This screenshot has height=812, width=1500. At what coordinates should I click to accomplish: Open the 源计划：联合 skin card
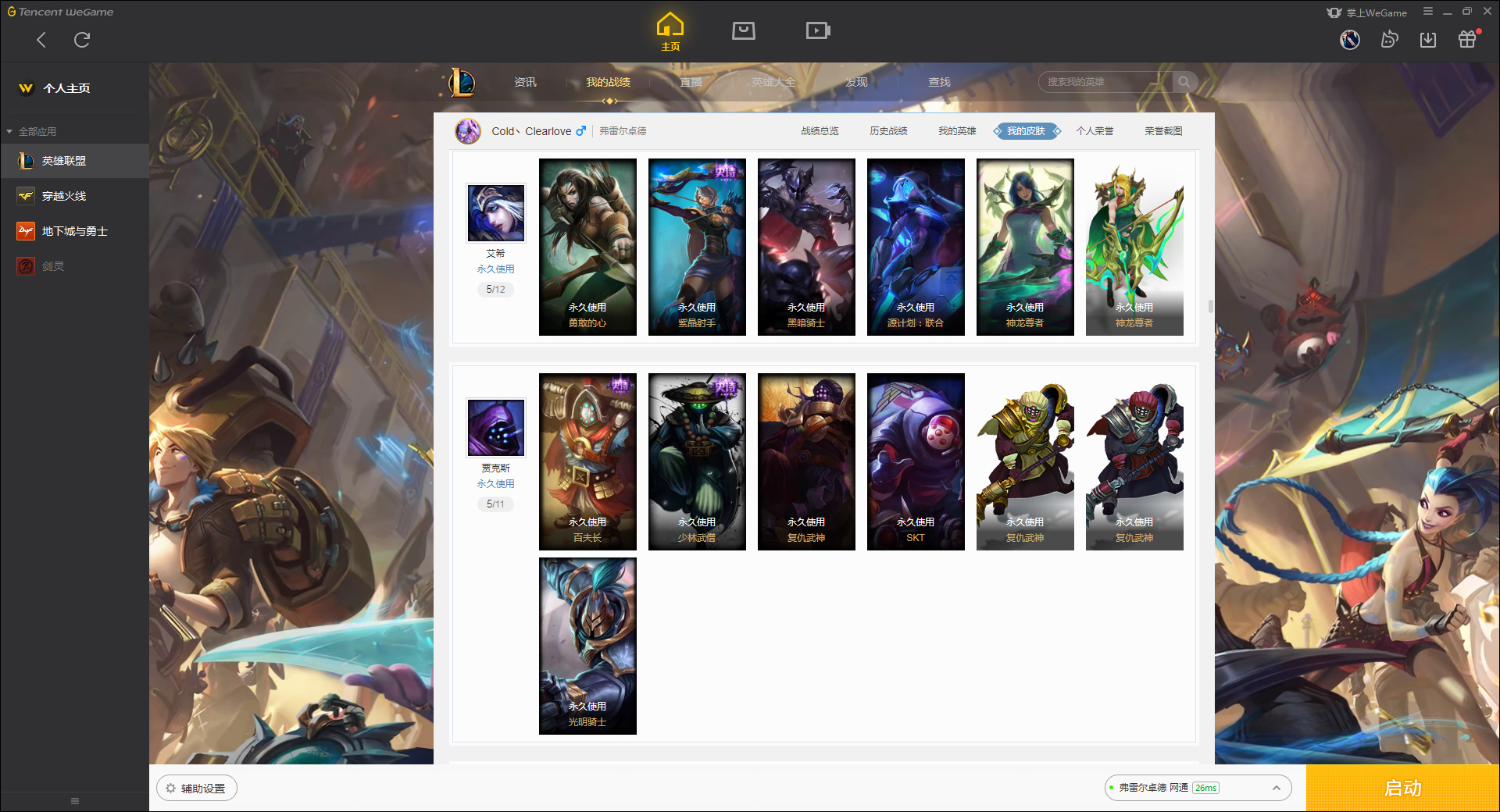tap(916, 248)
